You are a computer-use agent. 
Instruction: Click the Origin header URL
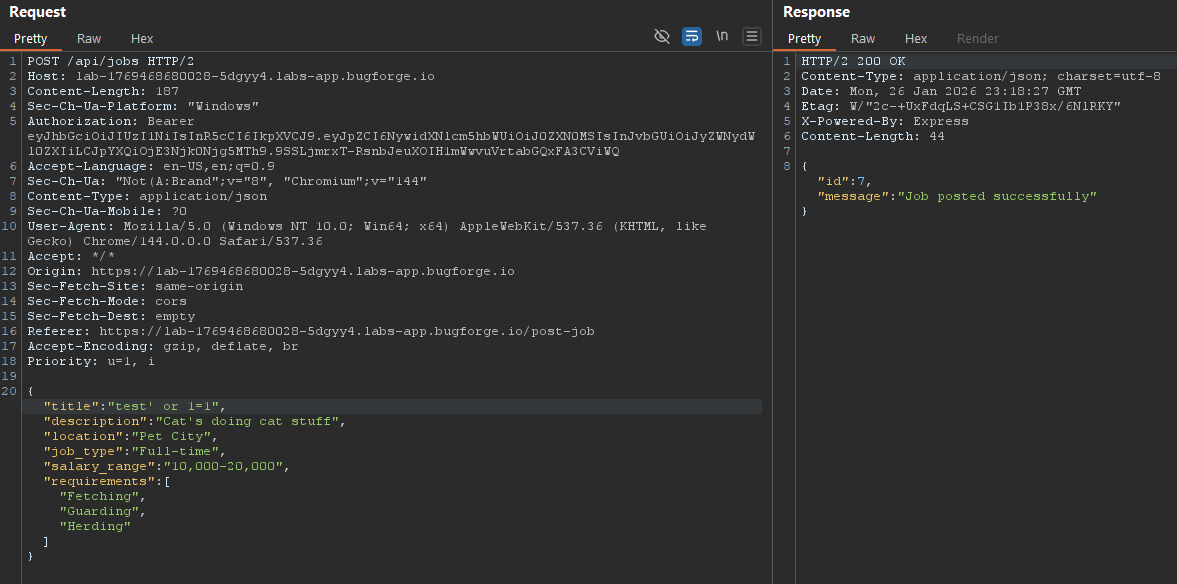pos(303,271)
